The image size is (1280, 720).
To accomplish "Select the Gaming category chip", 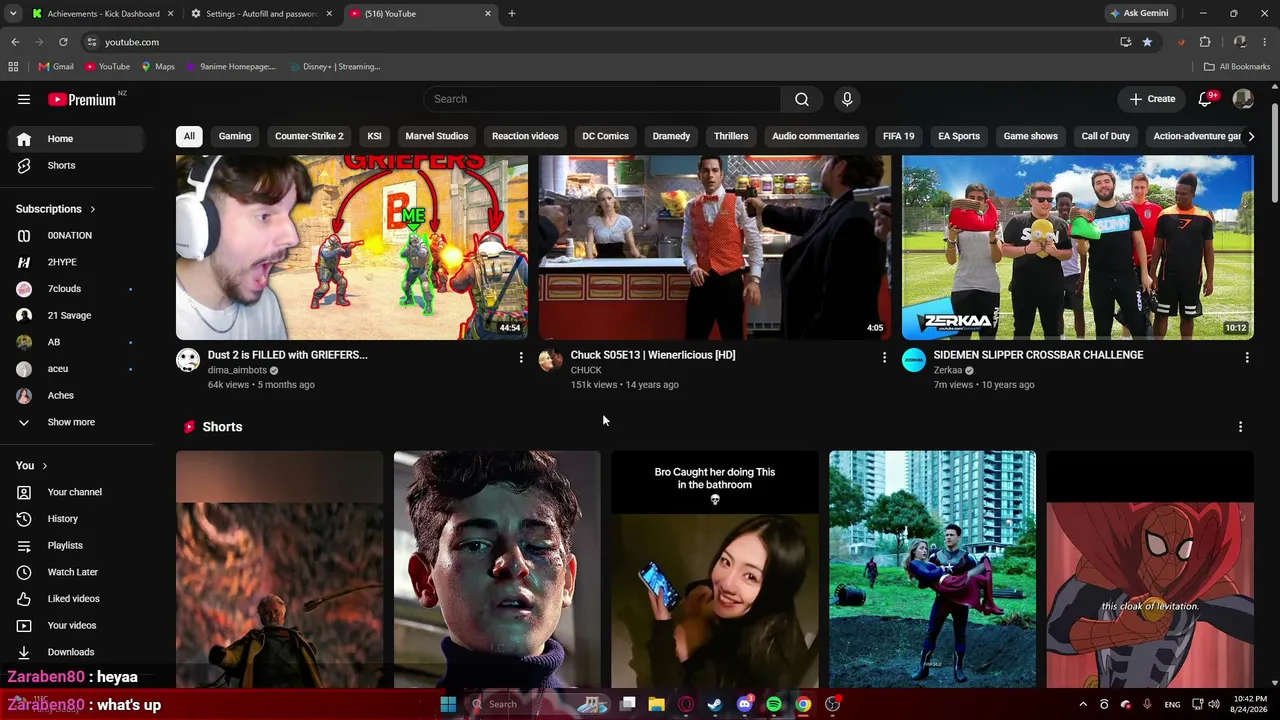I will click(x=235, y=136).
